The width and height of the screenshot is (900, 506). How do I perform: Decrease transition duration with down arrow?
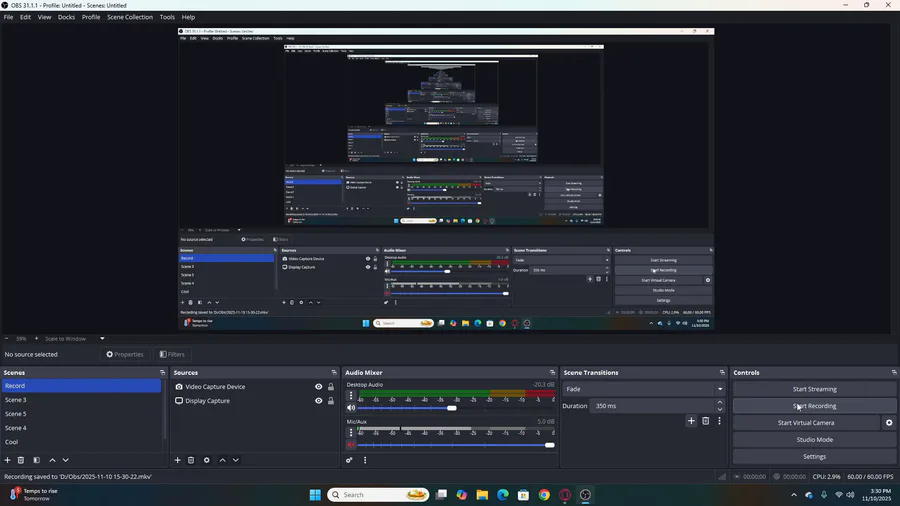pos(720,409)
